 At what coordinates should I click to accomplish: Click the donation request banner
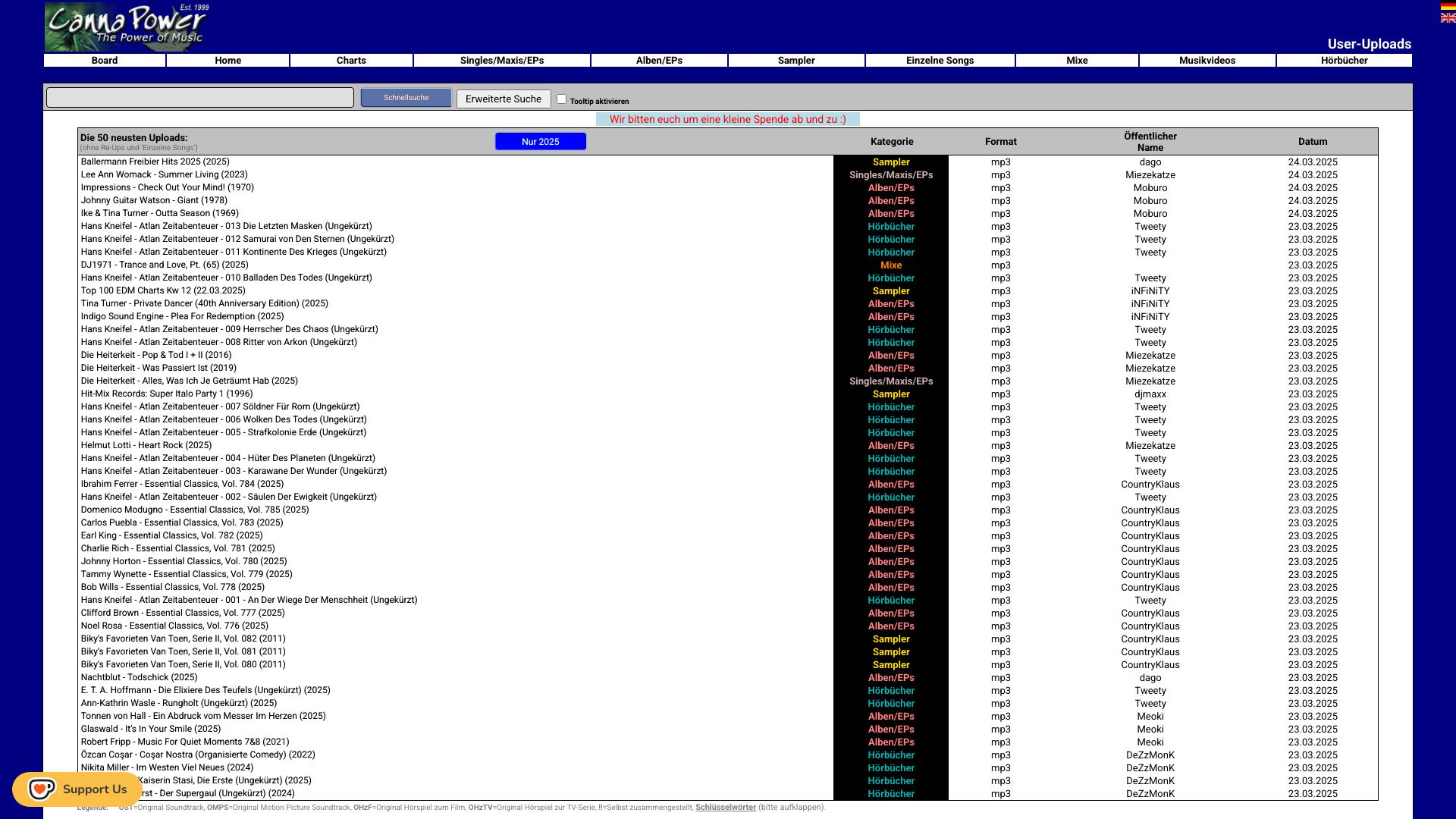[x=728, y=120]
